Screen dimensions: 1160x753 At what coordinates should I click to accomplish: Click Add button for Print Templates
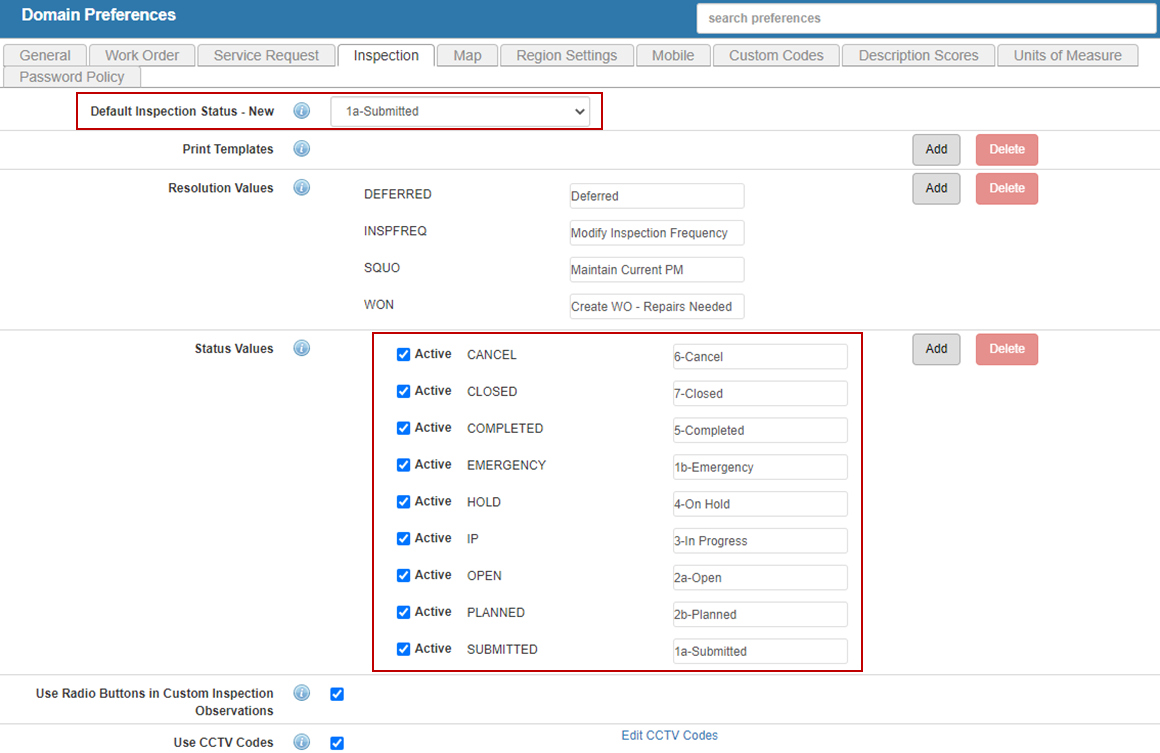tap(936, 149)
